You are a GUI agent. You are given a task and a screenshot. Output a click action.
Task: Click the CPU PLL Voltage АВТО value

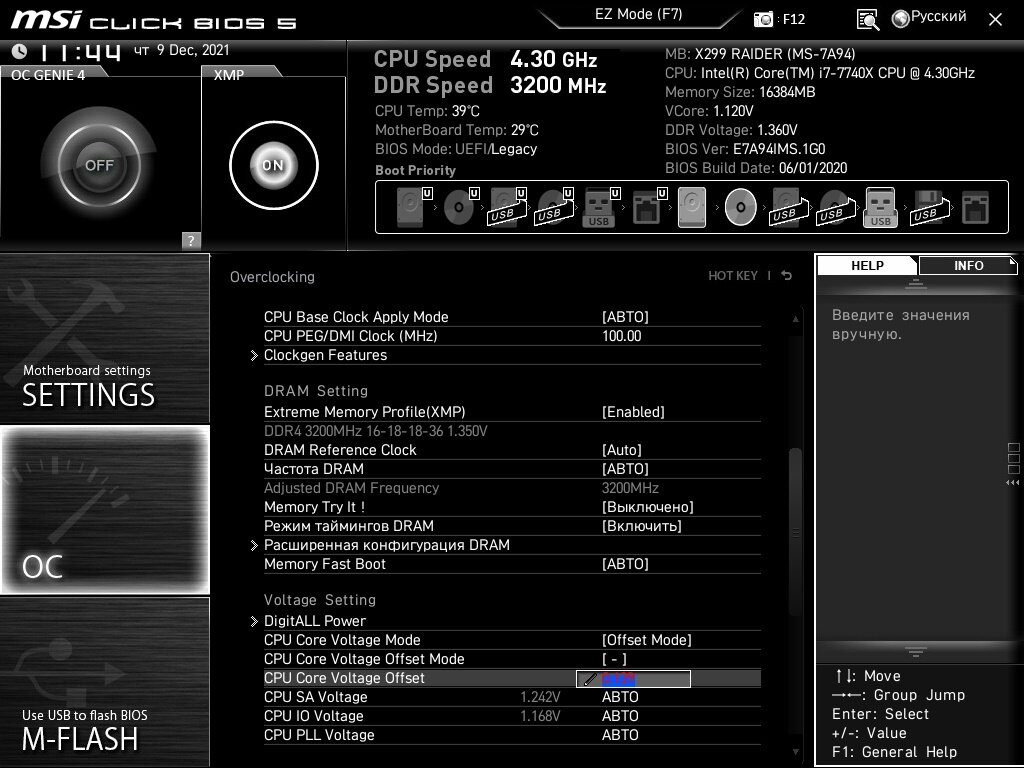(620, 735)
